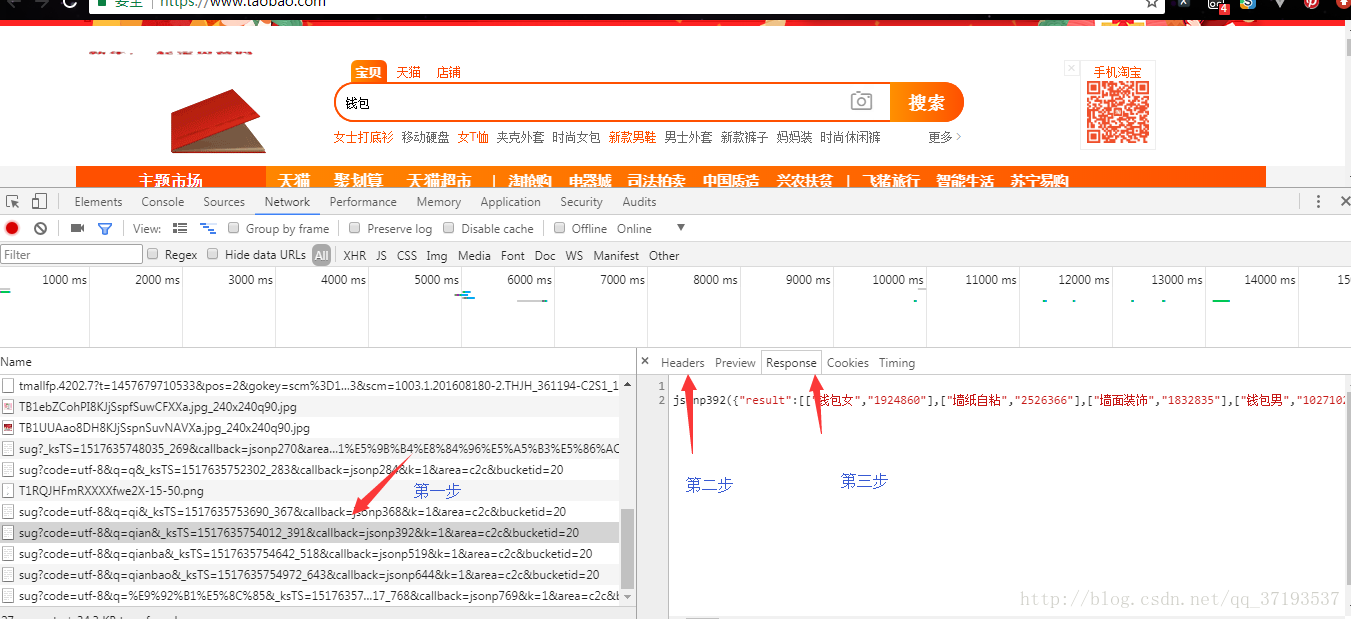Viewport: 1351px width, 619px height.
Task: Click the request list vertical scrollbar
Action: tap(627, 548)
